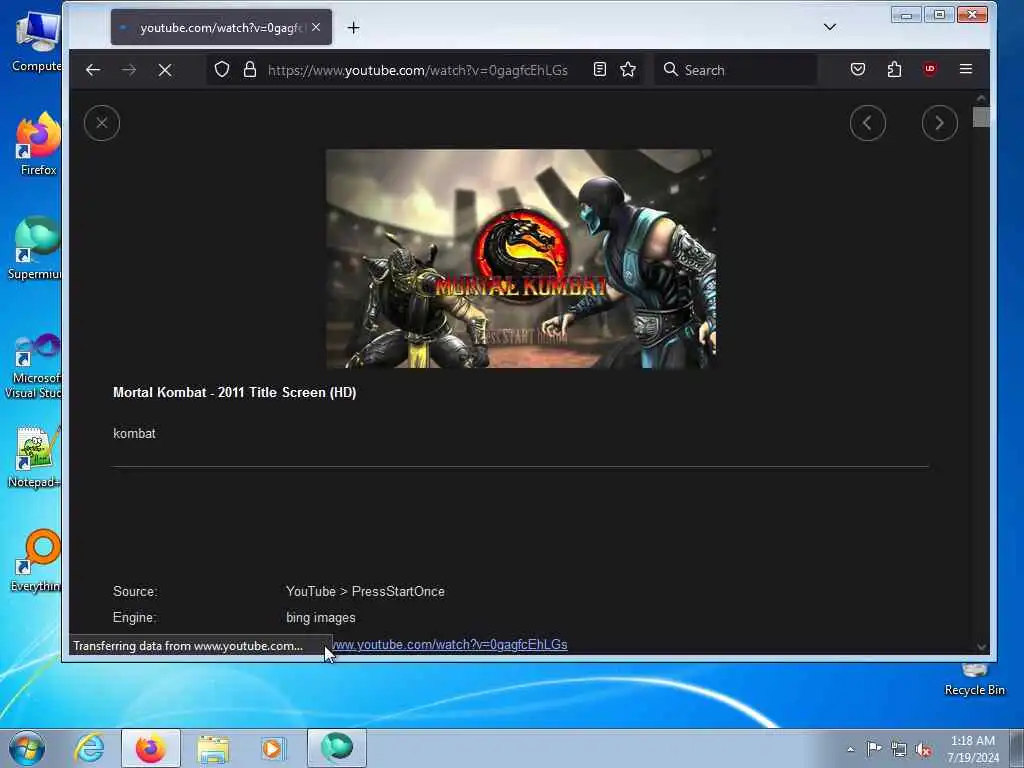Screen dimensions: 1024x768
Task: Open the Firefox hamburger application menu
Action: click(x=966, y=69)
